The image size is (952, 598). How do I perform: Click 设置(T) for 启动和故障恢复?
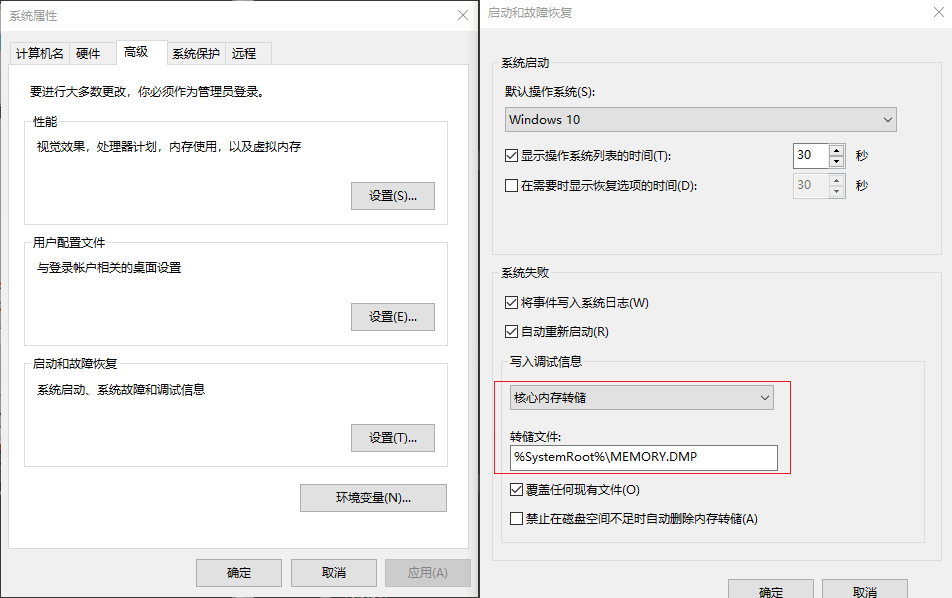tap(392, 438)
